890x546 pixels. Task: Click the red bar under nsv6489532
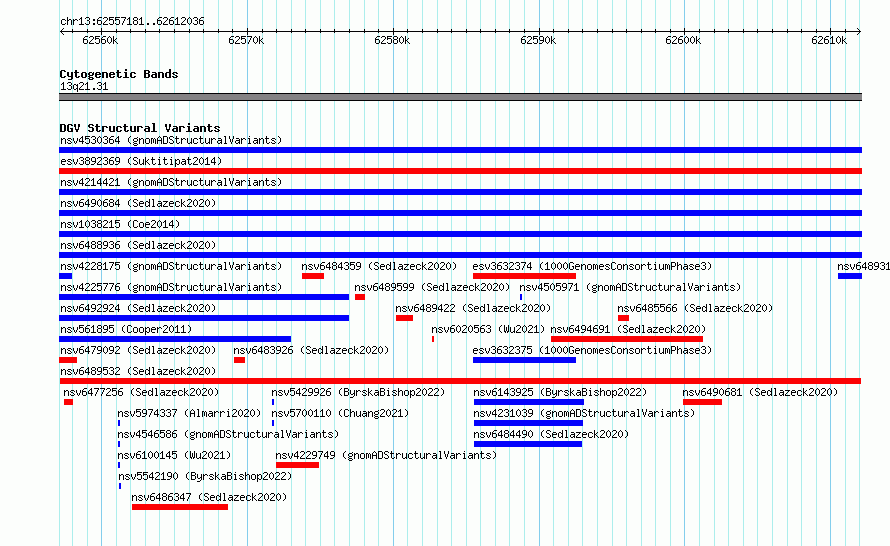pos(460,381)
